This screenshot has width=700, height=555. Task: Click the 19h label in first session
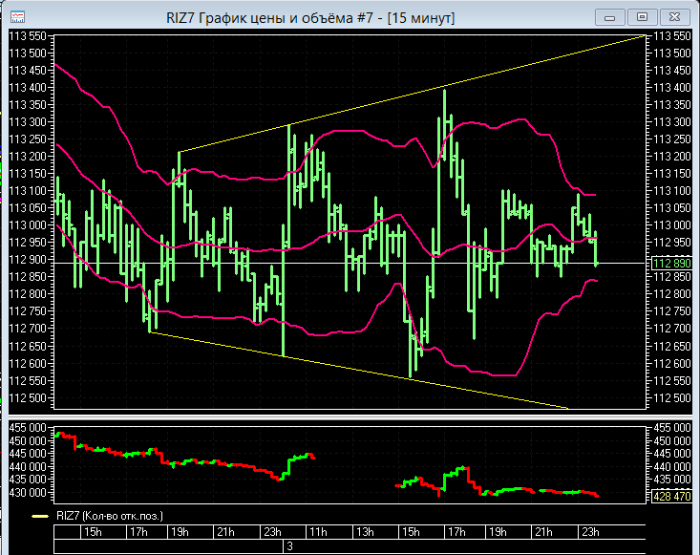(x=180, y=532)
